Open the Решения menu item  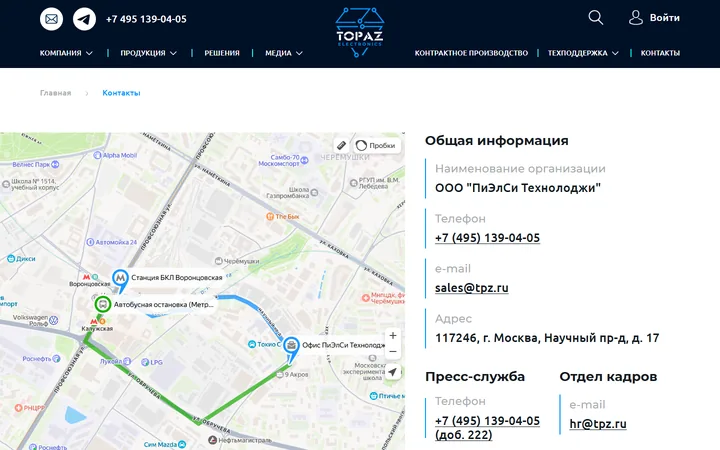222,53
